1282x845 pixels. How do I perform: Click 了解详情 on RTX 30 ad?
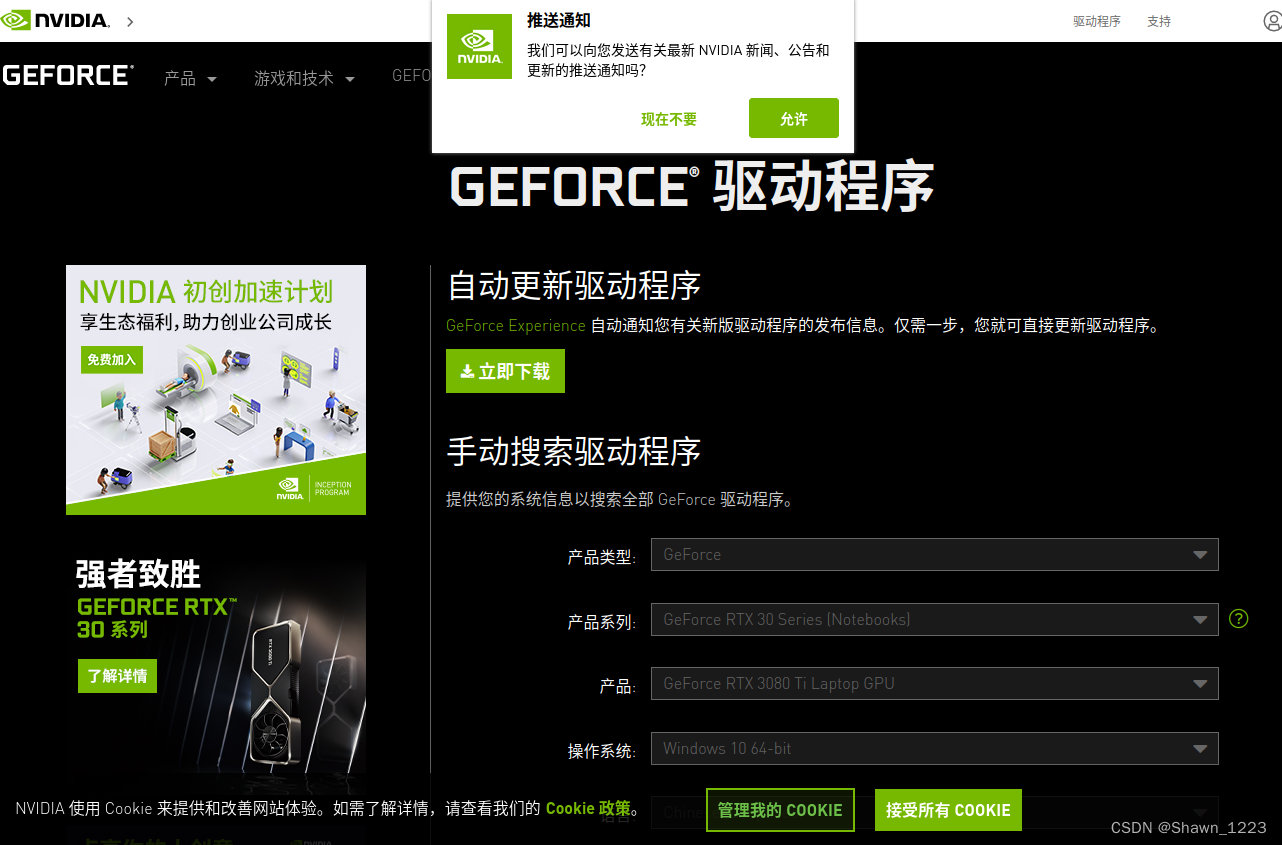pos(117,676)
